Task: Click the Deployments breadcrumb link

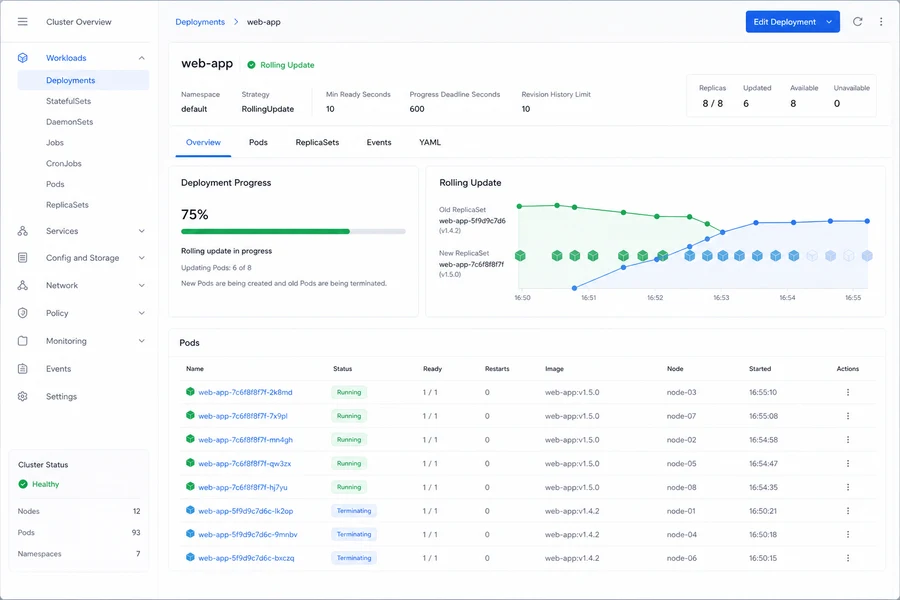Action: coord(200,22)
